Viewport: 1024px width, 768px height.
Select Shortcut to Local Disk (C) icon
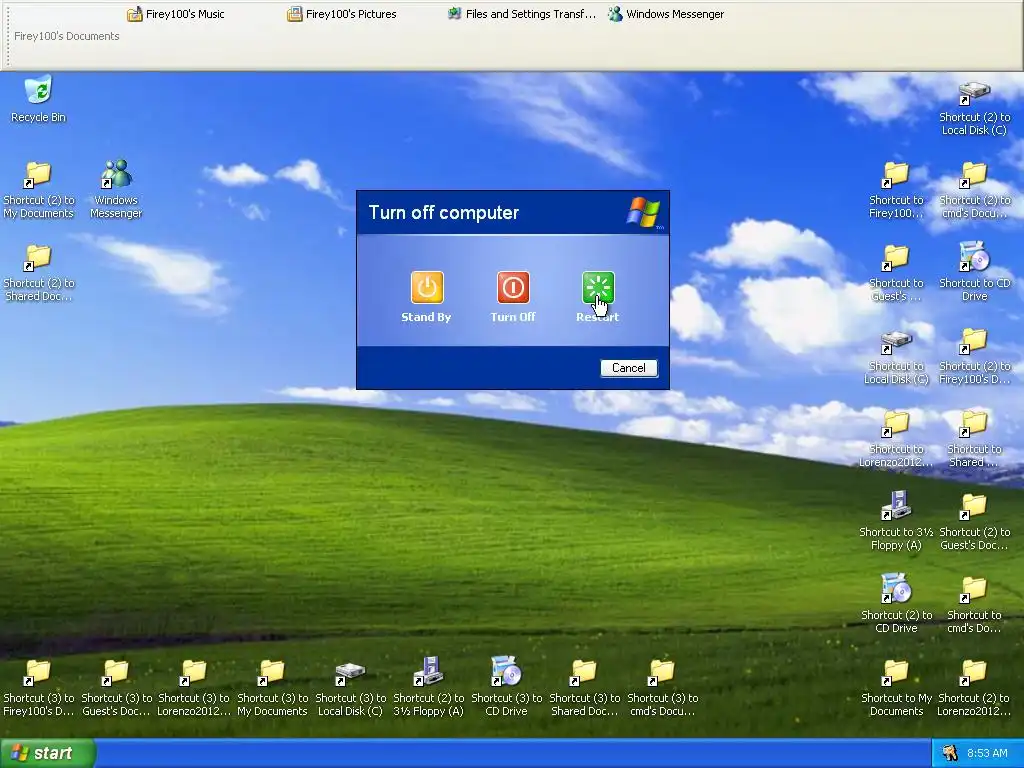tap(896, 356)
